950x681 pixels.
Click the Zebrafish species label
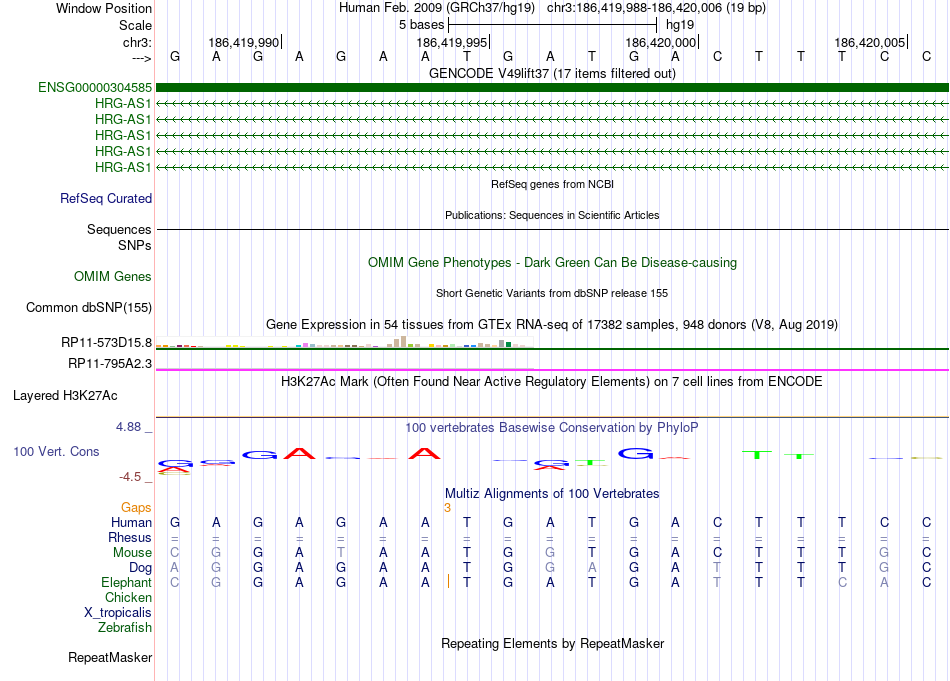pos(125,628)
